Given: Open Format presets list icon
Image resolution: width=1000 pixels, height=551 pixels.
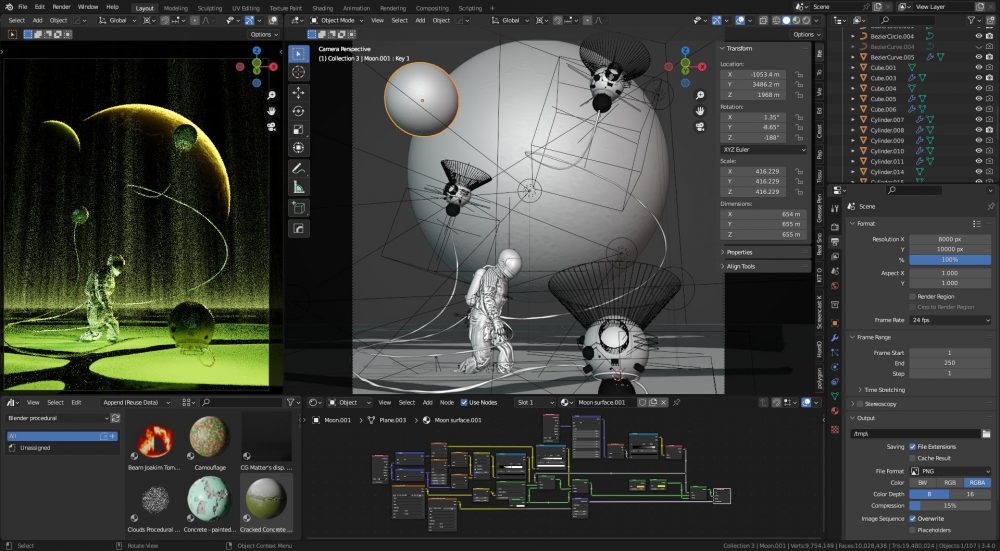Looking at the screenshot, I should tap(976, 224).
